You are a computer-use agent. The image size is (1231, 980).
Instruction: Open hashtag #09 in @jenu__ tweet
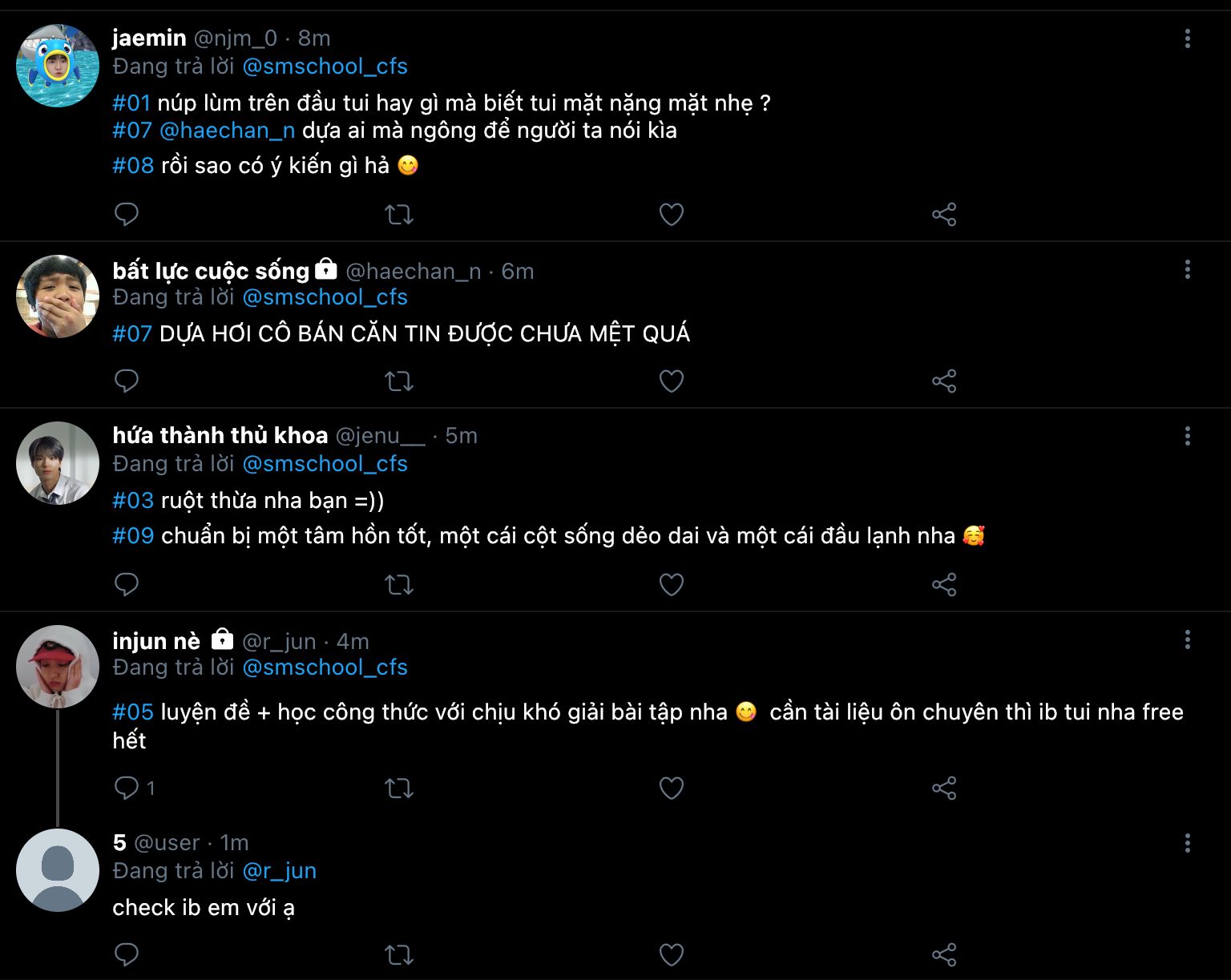click(133, 536)
